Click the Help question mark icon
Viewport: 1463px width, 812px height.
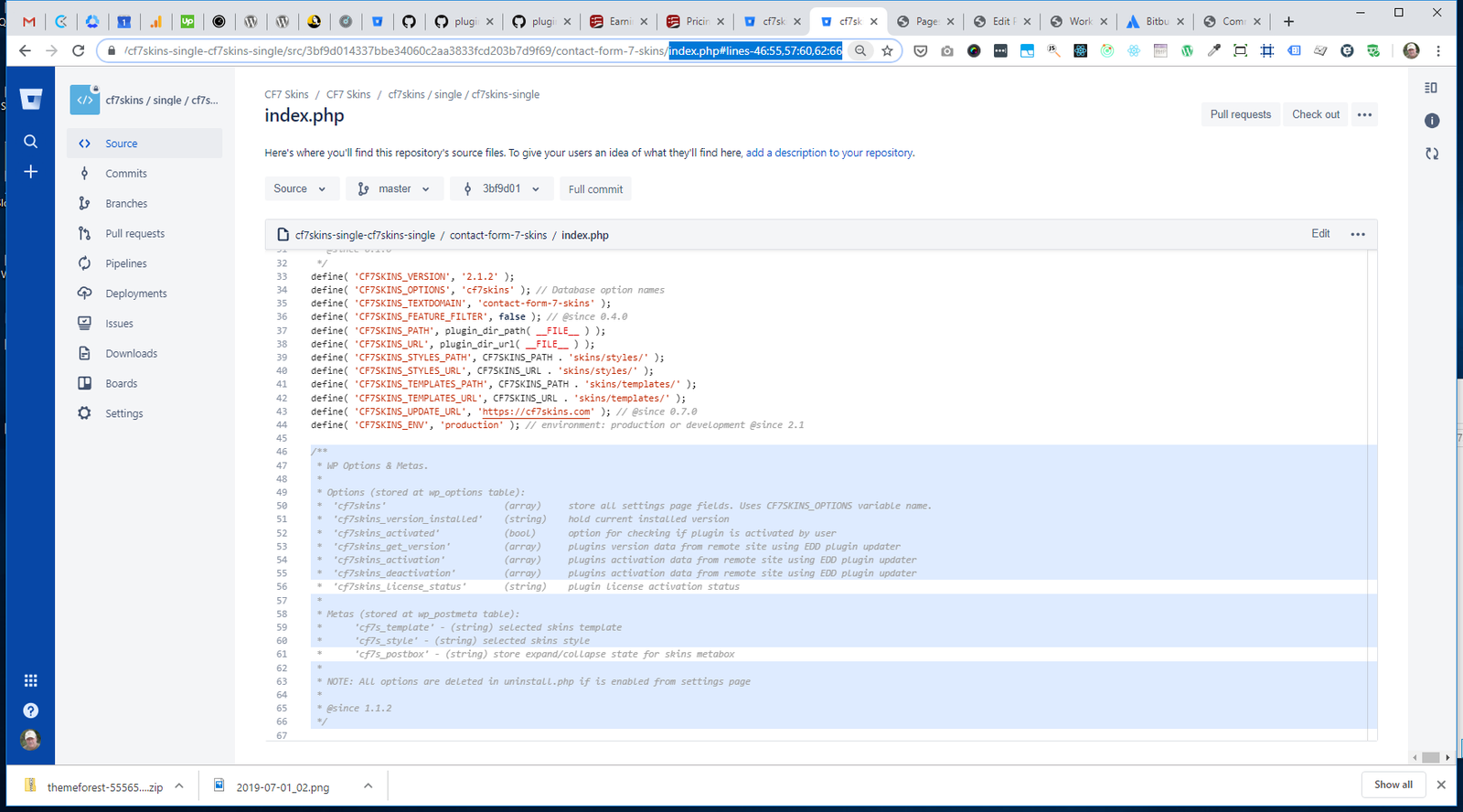click(x=31, y=710)
